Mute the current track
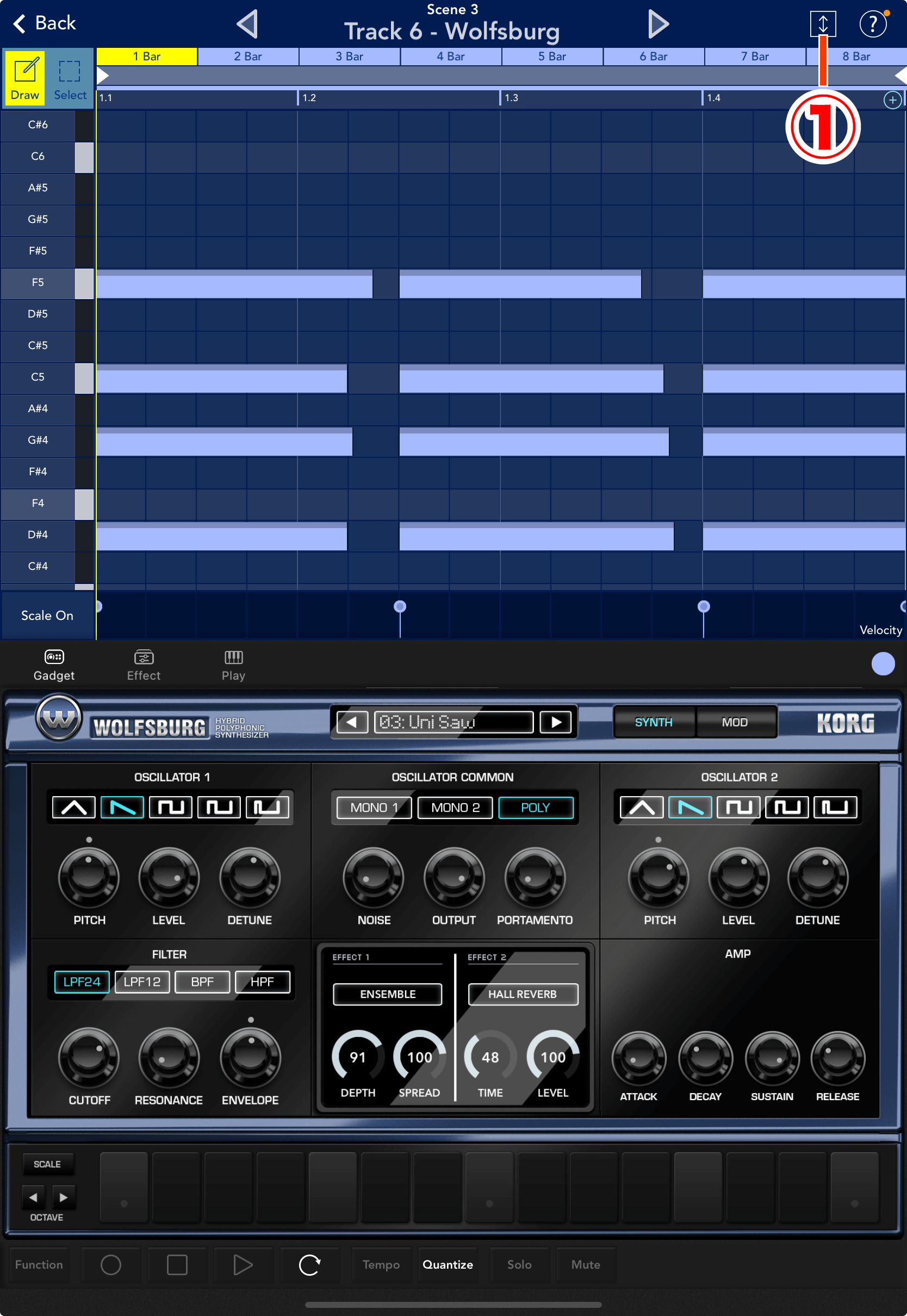Viewport: 907px width, 1316px height. pyautogui.click(x=585, y=1264)
